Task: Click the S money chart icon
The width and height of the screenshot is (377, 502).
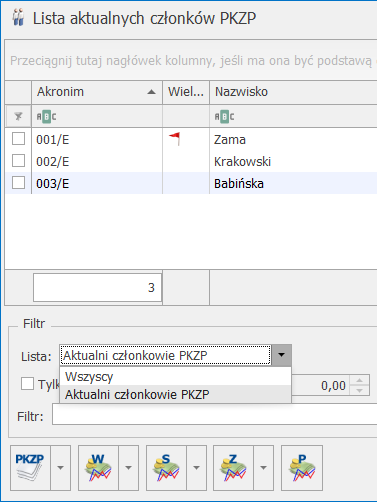Action: [x=166, y=468]
